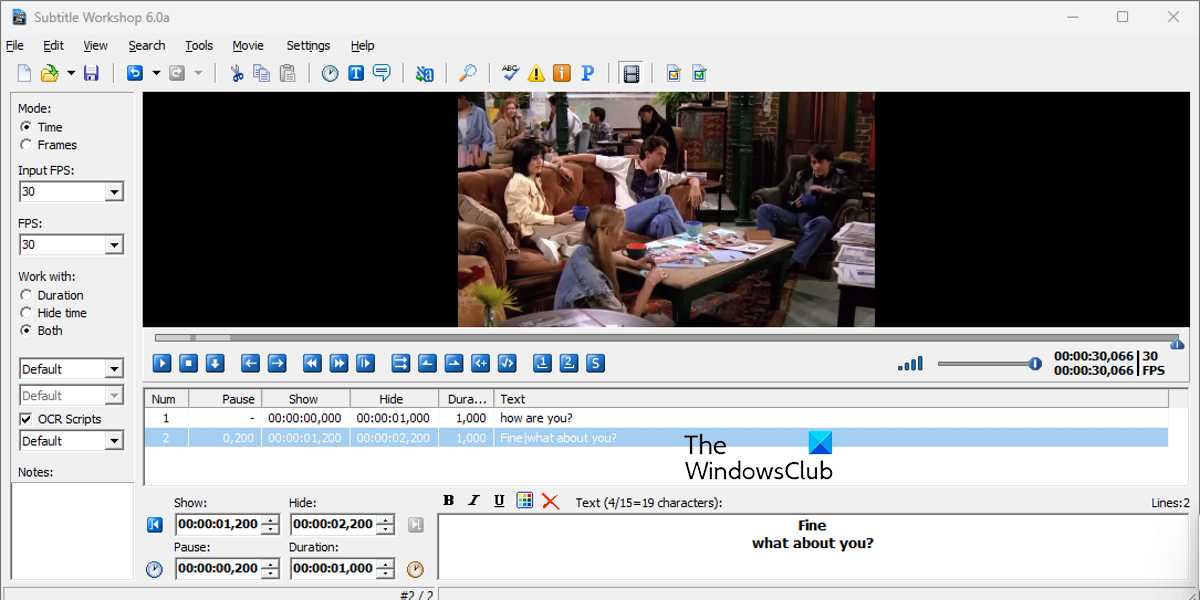This screenshot has height=600, width=1200.
Task: Toggle the video preview film icon
Action: click(631, 73)
